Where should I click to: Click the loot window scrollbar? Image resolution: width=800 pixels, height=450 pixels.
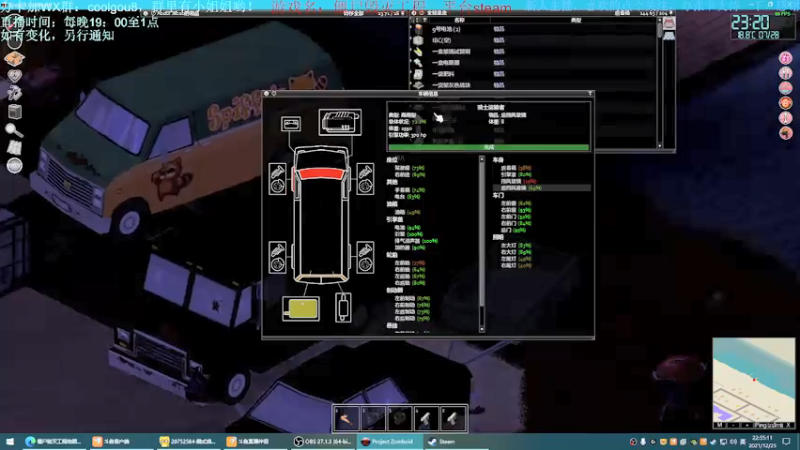click(660, 82)
